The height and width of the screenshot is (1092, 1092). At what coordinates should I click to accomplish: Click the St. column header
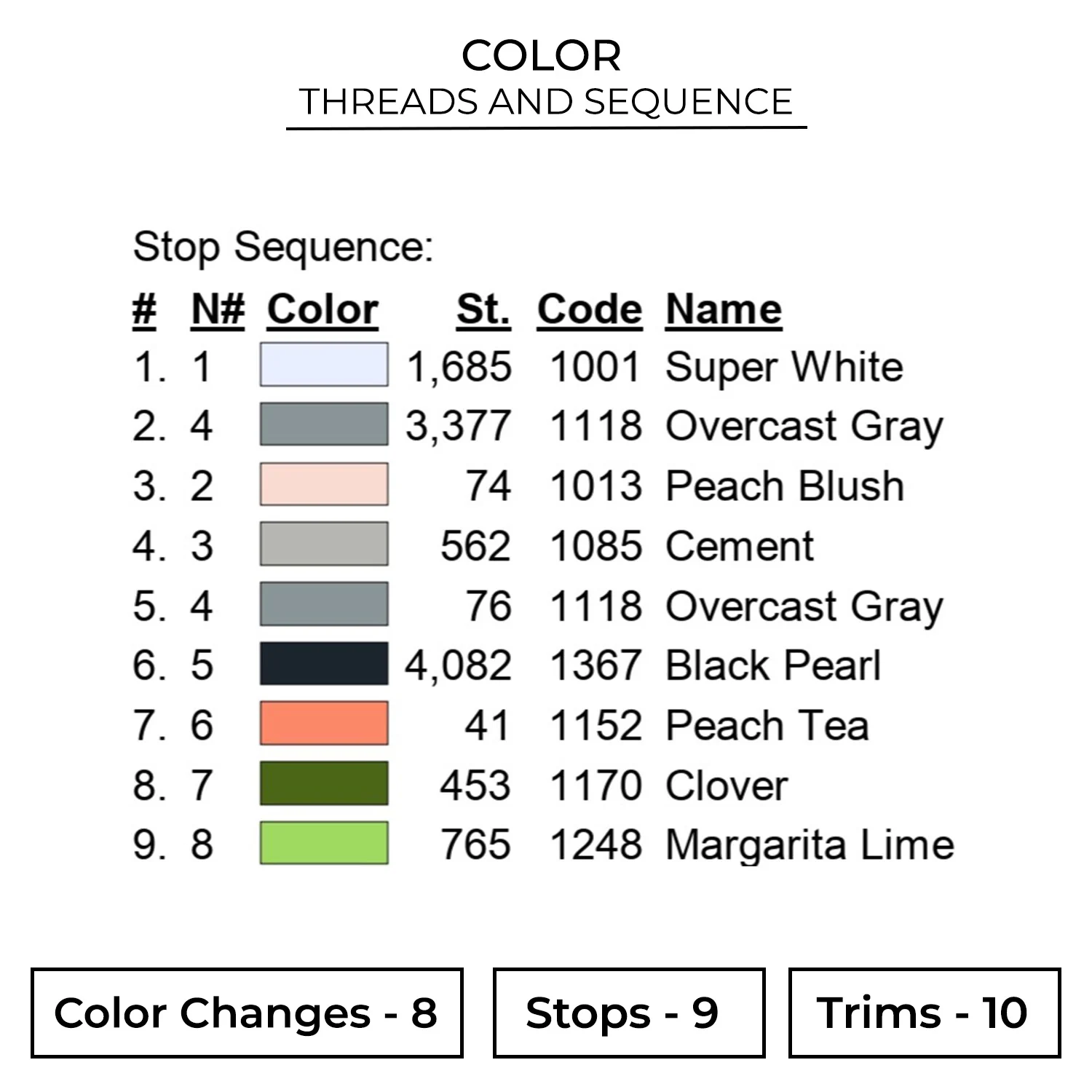coord(483,310)
